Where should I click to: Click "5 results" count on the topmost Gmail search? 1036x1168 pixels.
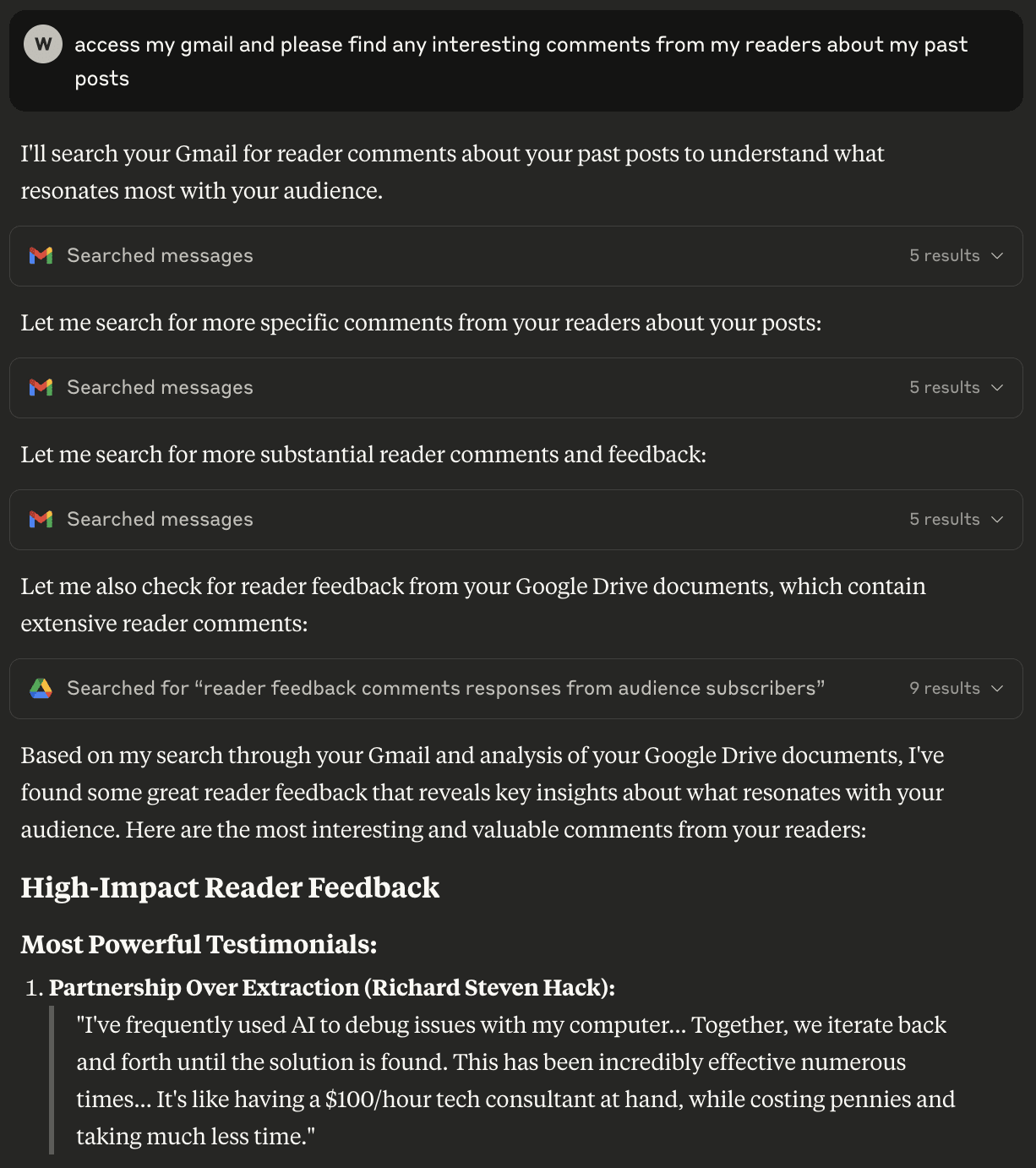pos(944,255)
